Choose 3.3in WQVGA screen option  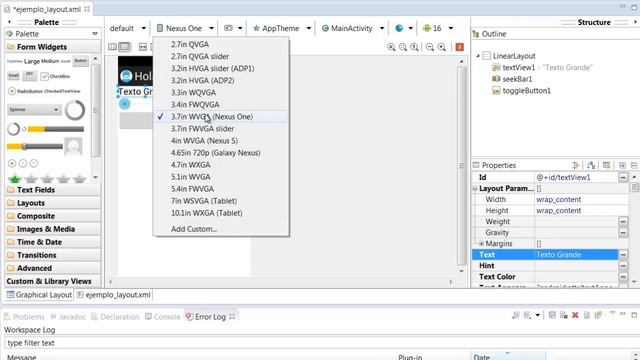[221, 92]
